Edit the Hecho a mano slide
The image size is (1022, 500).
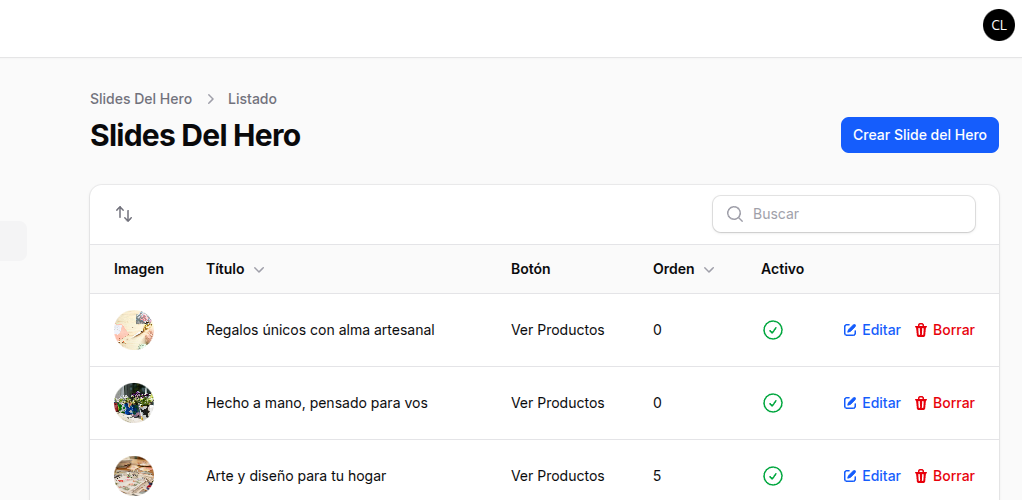point(872,403)
